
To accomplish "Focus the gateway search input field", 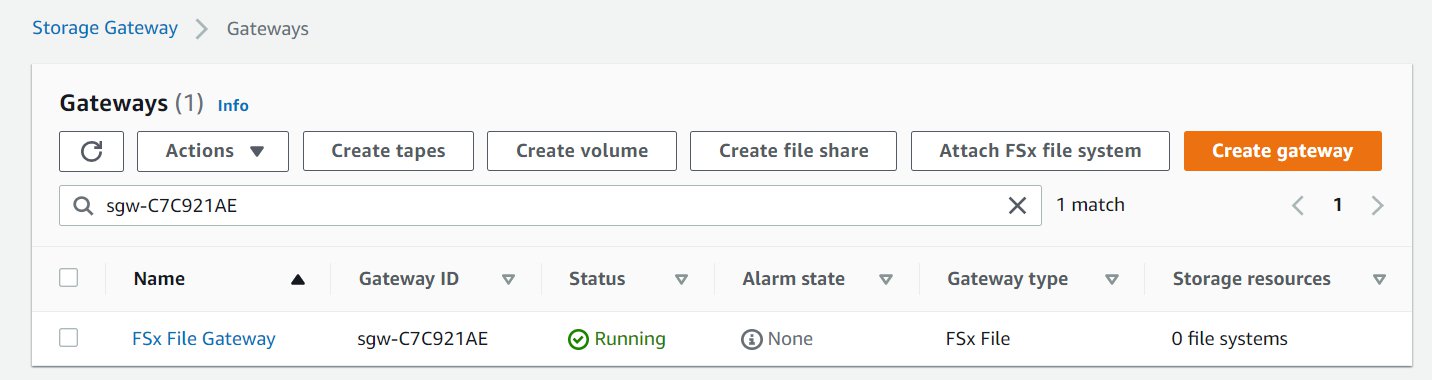I will [x=550, y=205].
